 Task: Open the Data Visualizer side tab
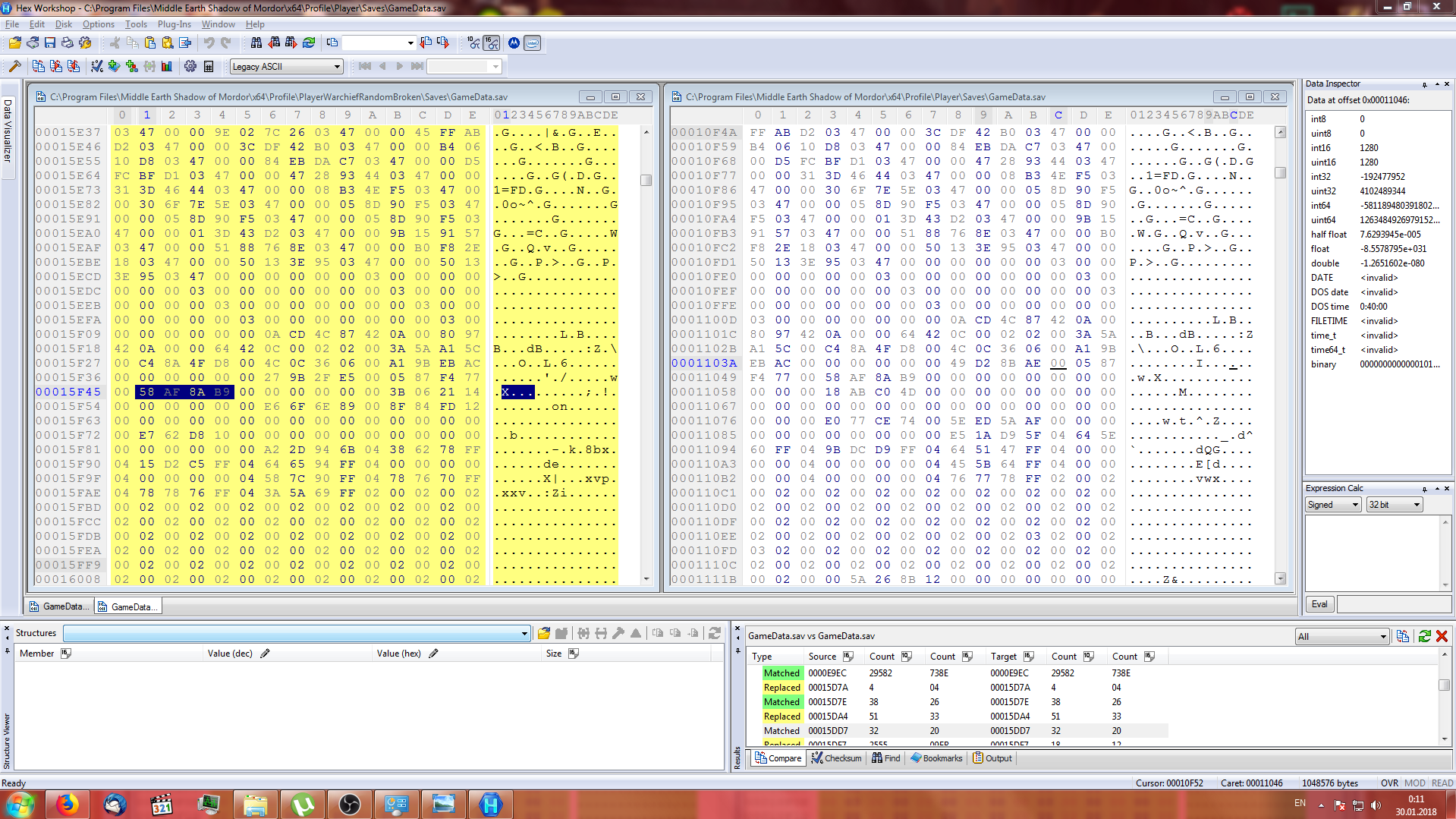8,131
